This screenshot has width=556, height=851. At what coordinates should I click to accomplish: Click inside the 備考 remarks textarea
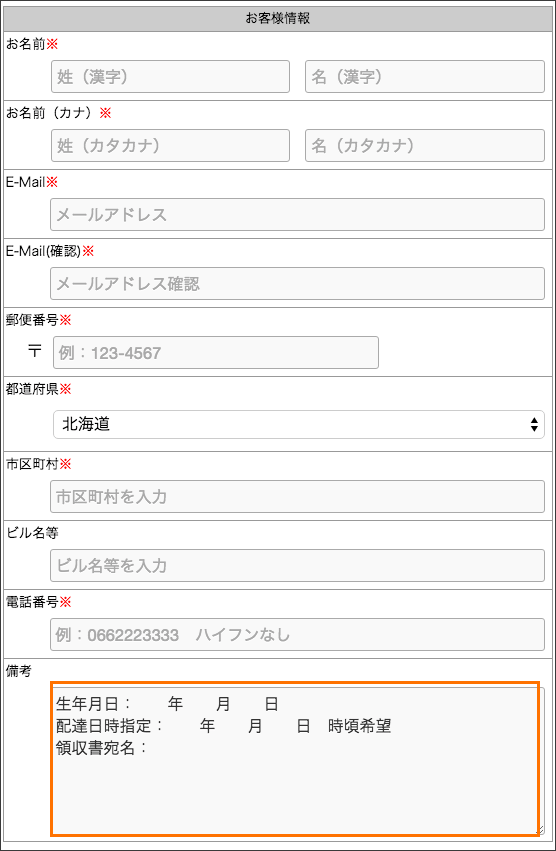click(298, 760)
